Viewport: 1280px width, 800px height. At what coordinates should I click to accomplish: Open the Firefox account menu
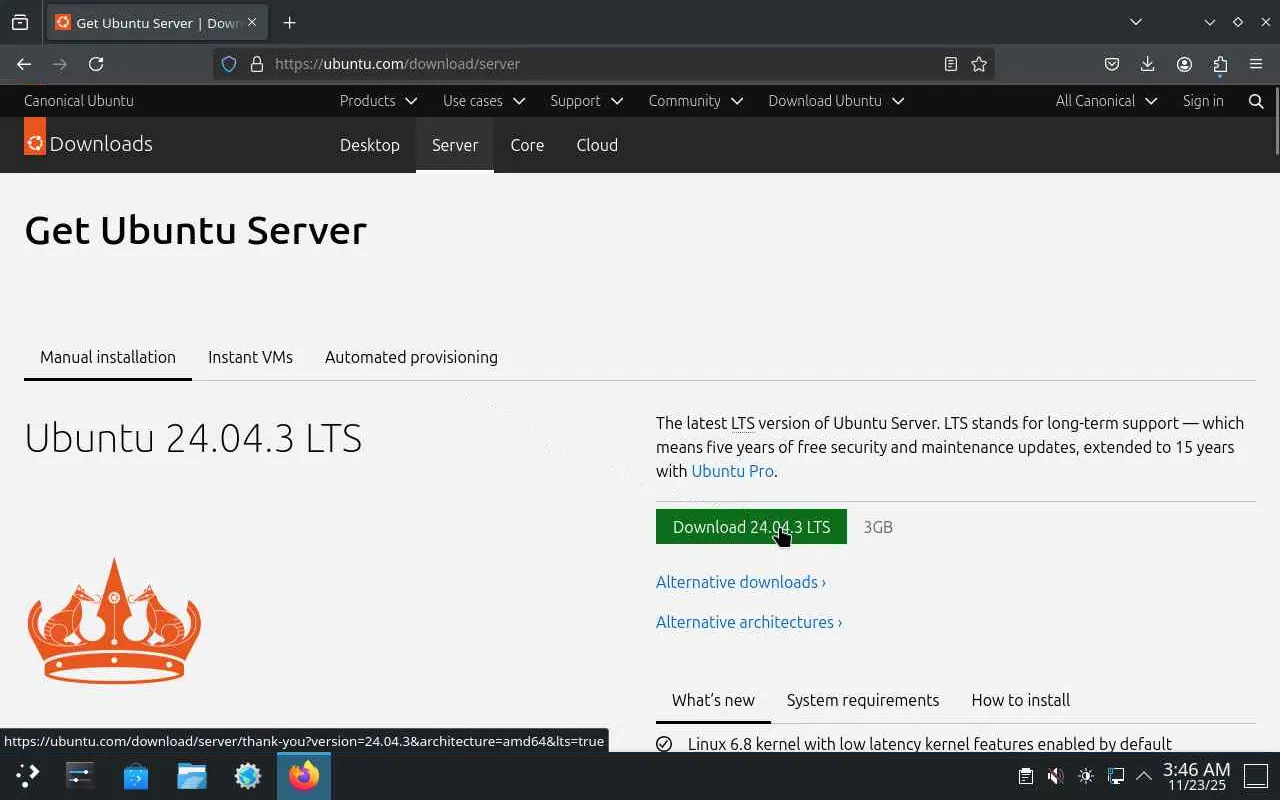point(1184,64)
